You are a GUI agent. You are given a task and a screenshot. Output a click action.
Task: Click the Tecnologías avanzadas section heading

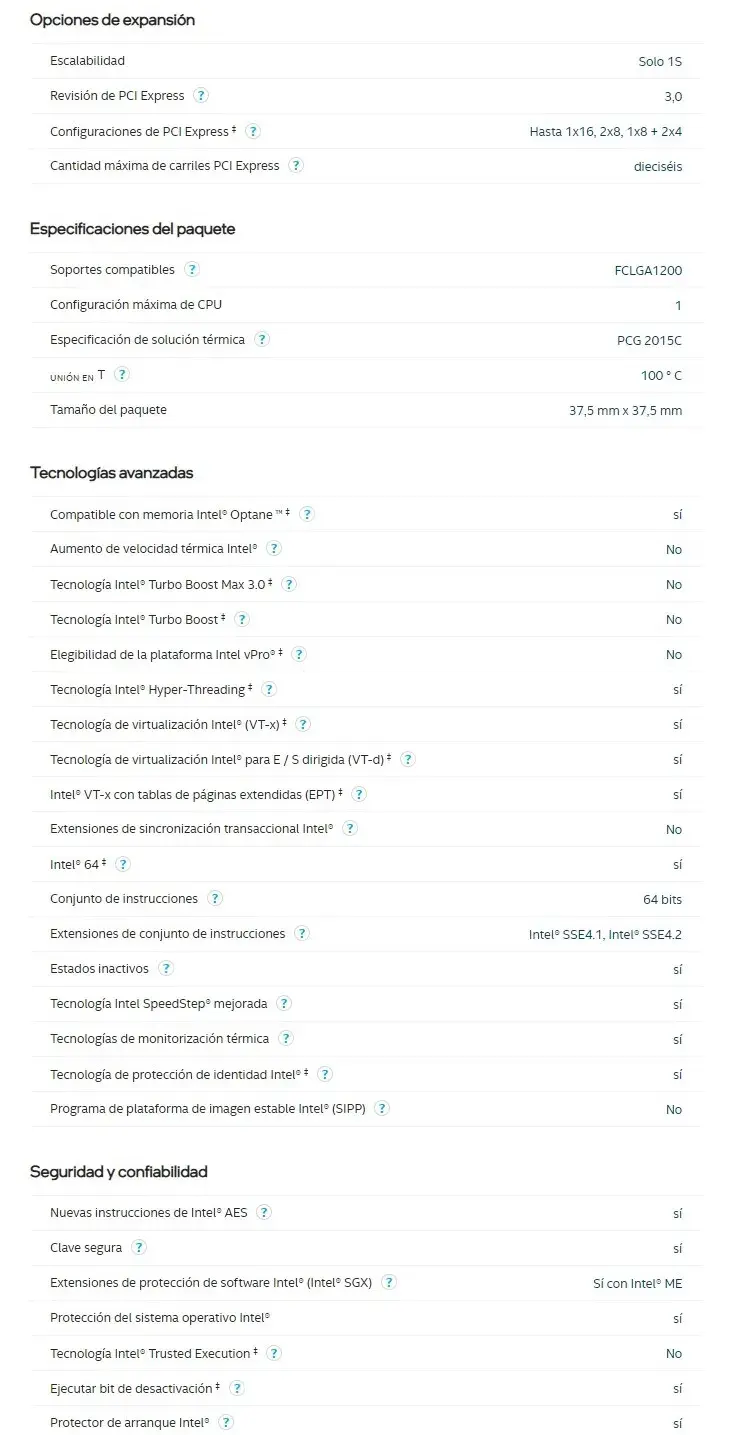tap(111, 472)
